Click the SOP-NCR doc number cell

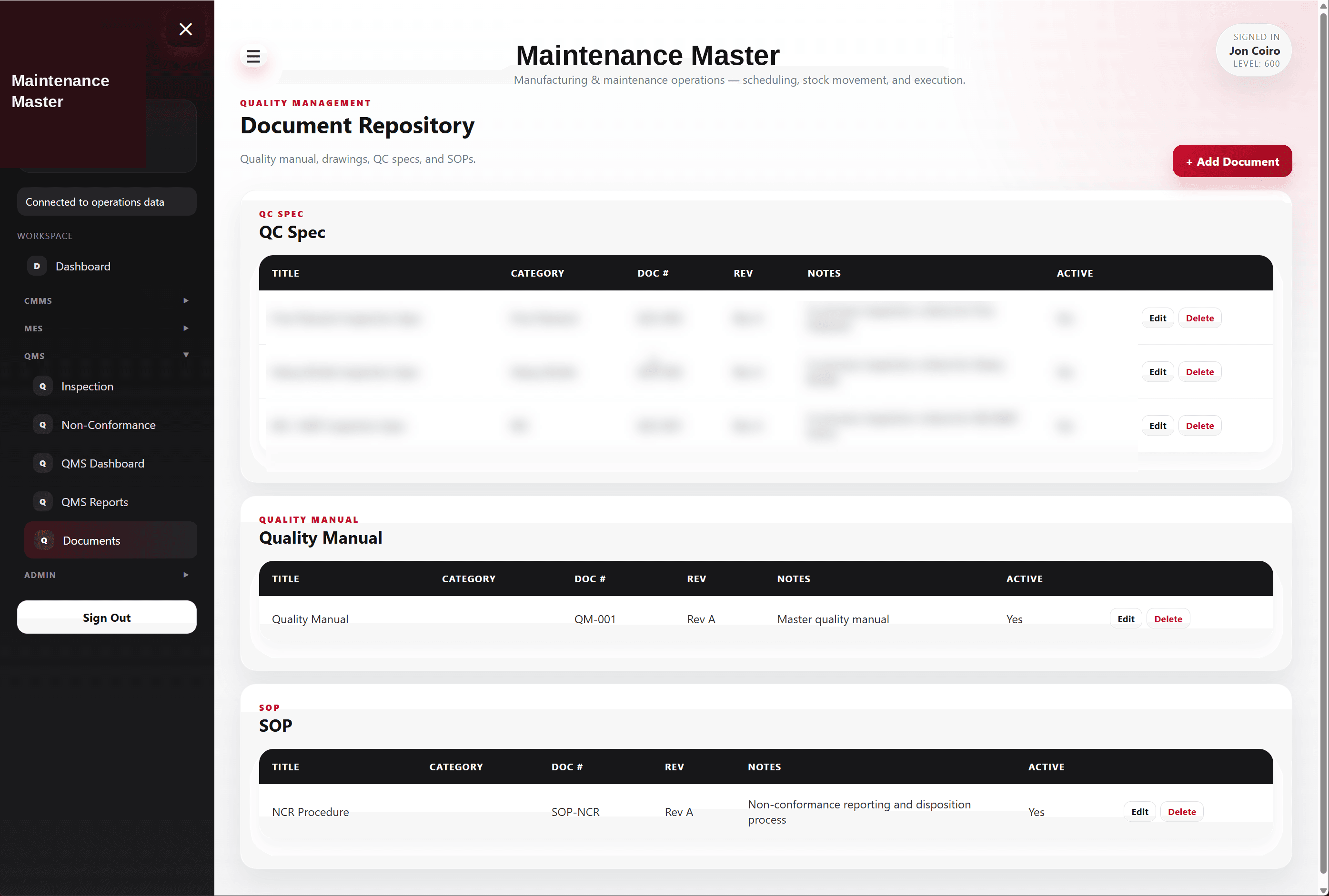(x=575, y=812)
